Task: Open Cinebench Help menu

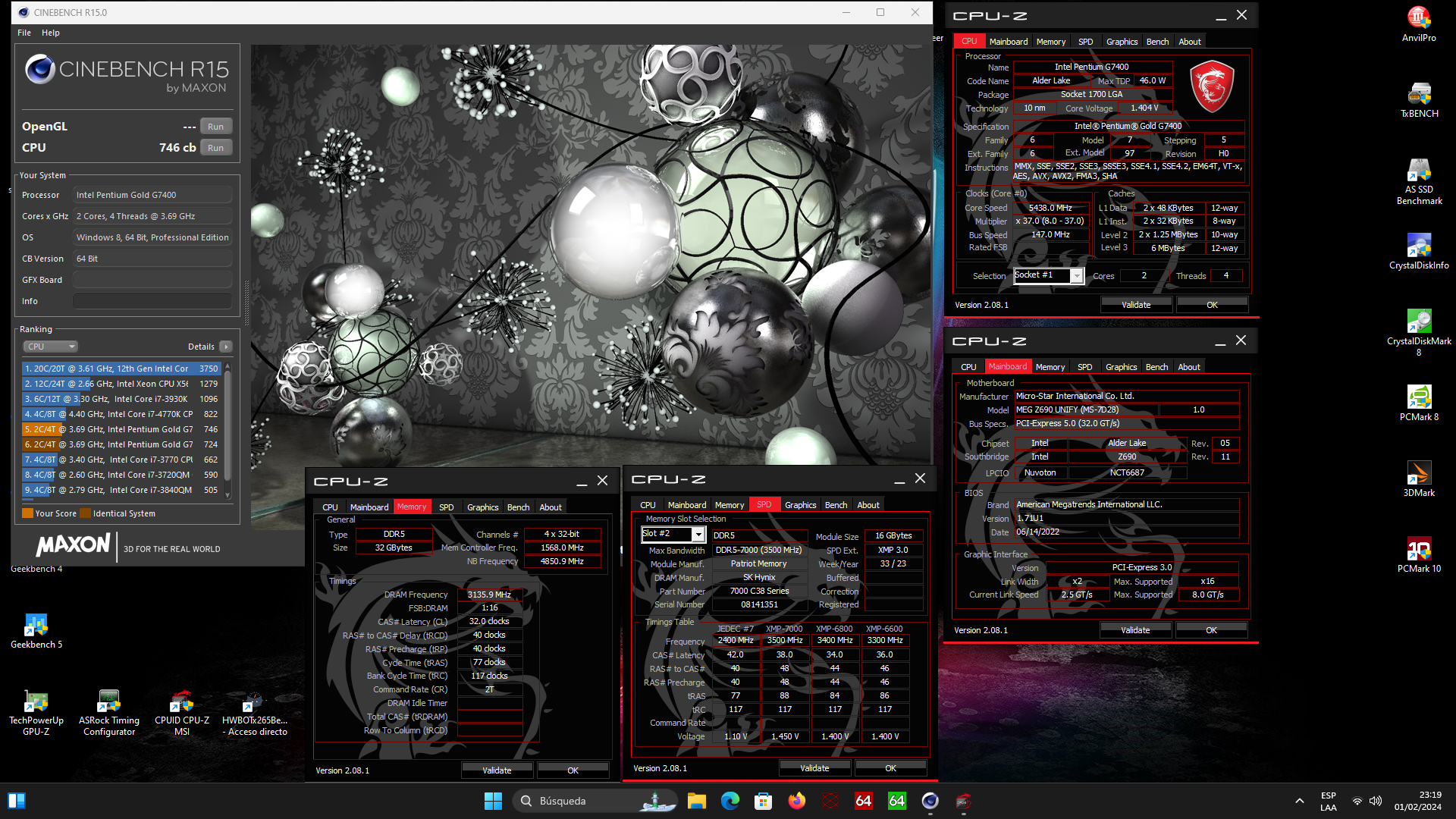Action: click(x=51, y=33)
